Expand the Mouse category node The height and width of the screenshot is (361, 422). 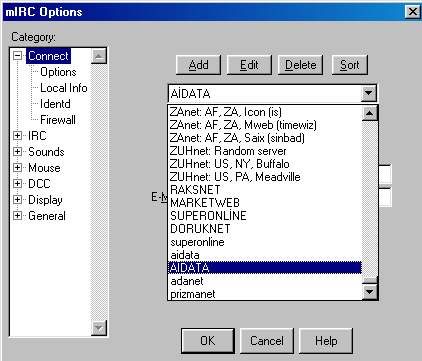point(17,168)
